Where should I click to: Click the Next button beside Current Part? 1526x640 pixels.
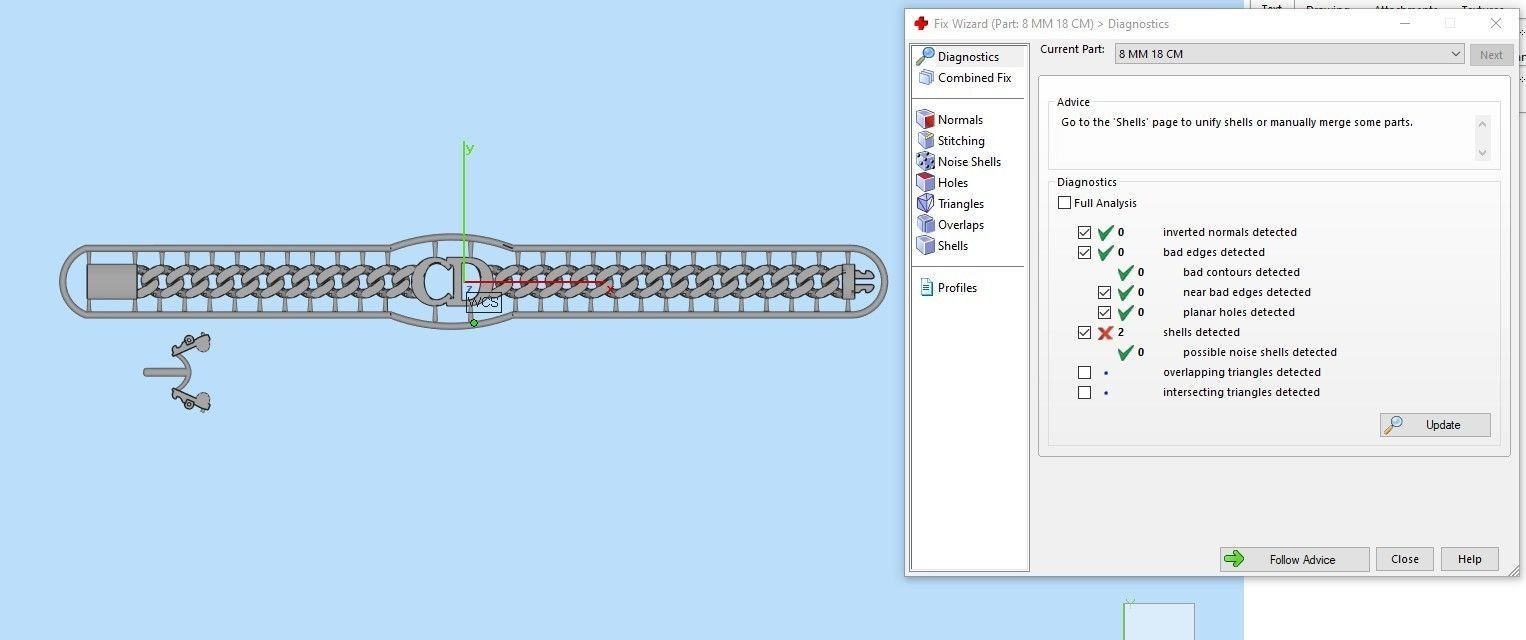pyautogui.click(x=1491, y=55)
